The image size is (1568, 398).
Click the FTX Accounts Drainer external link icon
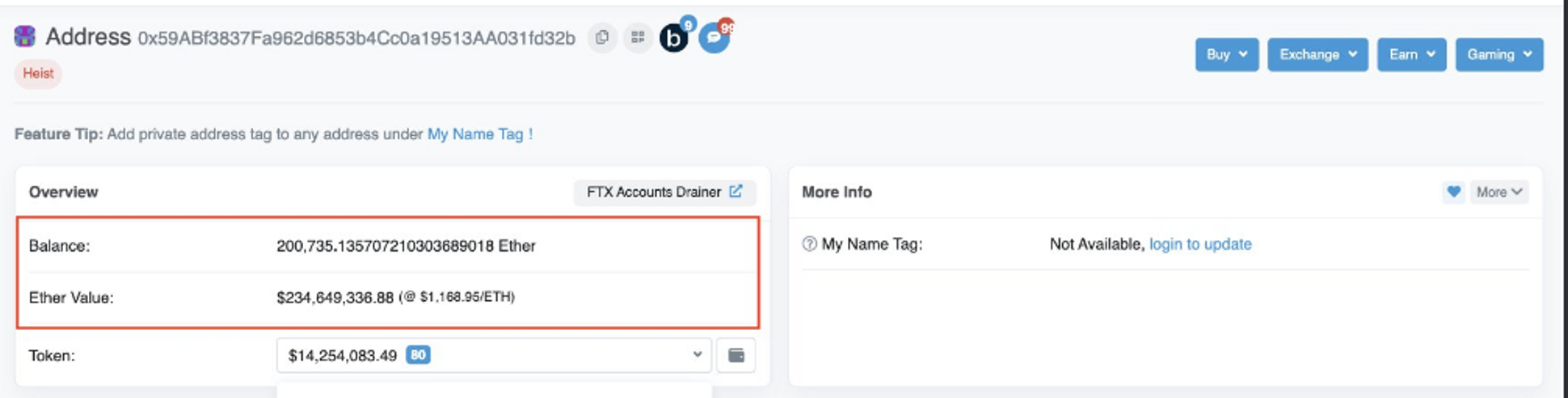pyautogui.click(x=736, y=192)
